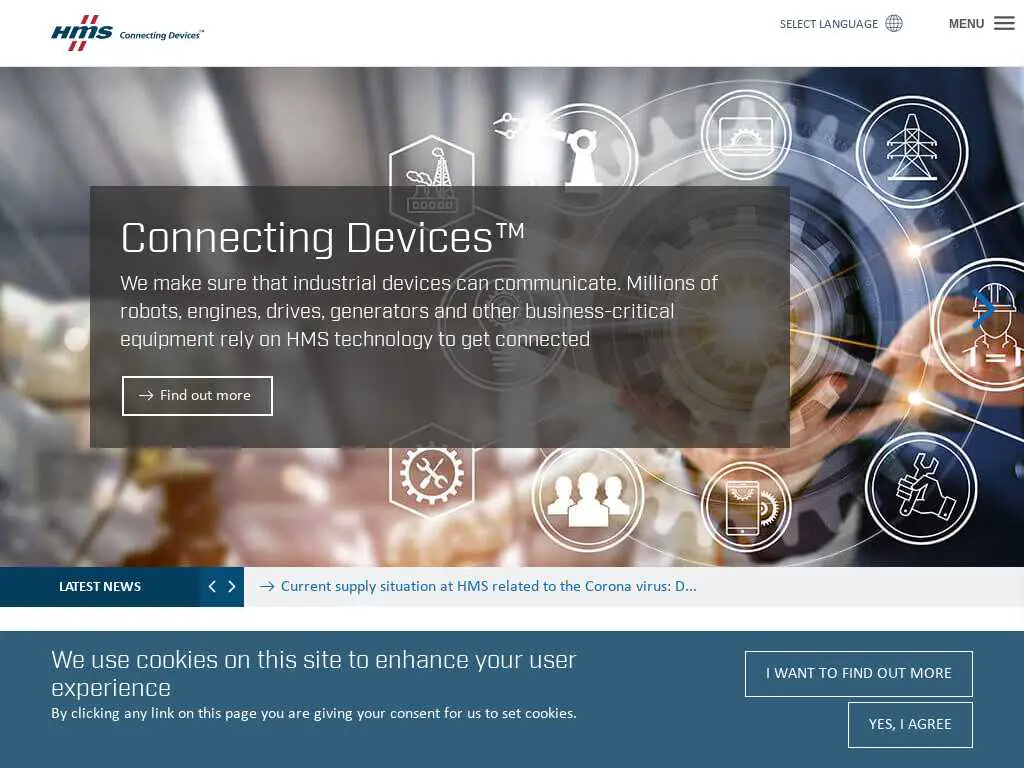Click the power transmission tower icon
Screen dimensions: 1024x768
912,149
